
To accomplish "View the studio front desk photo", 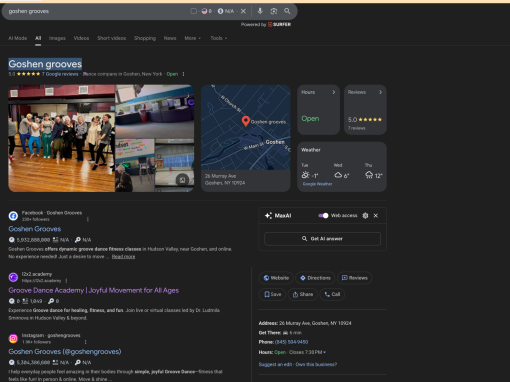I will click(155, 111).
